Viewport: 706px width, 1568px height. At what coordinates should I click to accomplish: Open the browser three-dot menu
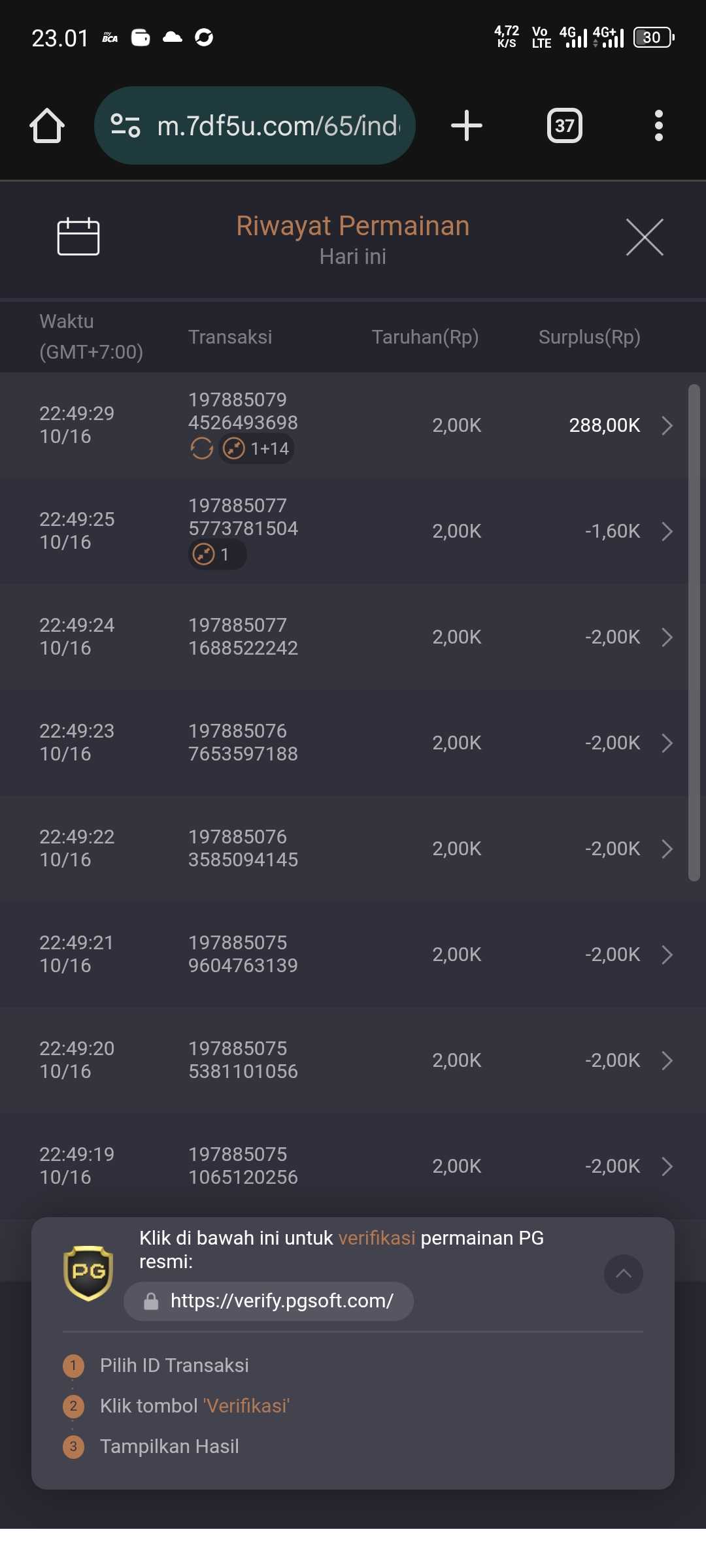coord(658,125)
